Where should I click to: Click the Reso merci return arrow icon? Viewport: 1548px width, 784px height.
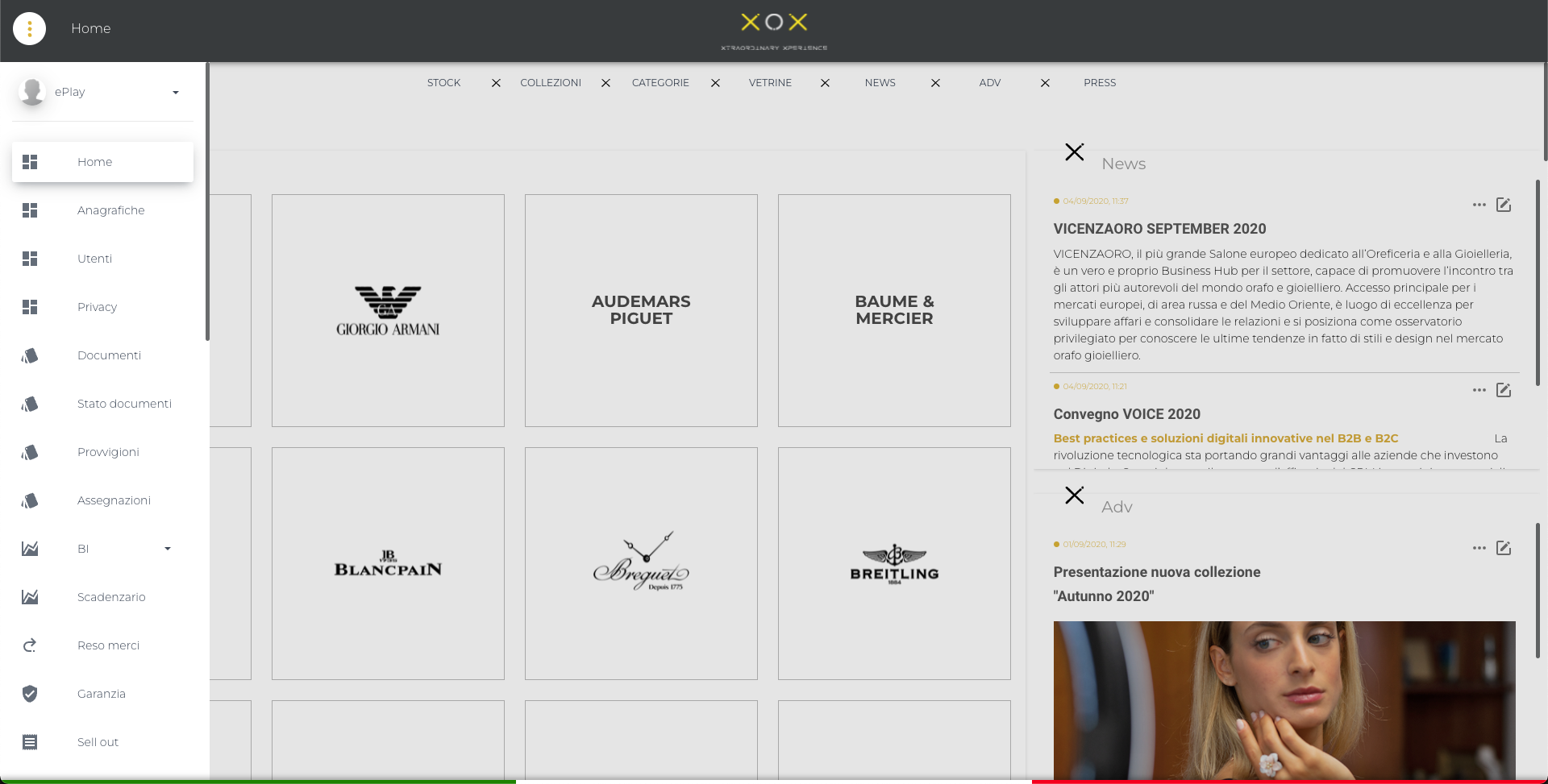click(30, 645)
